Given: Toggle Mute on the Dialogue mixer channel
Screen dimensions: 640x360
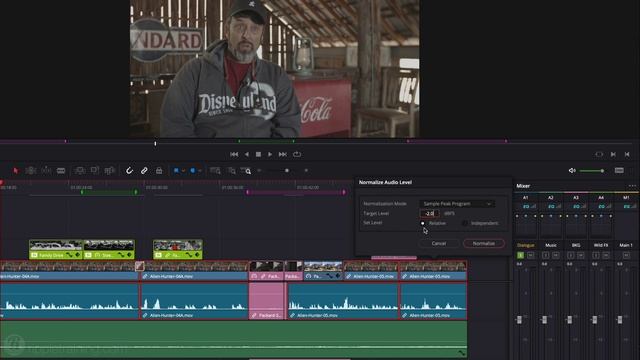Looking at the screenshot, I should (531, 256).
